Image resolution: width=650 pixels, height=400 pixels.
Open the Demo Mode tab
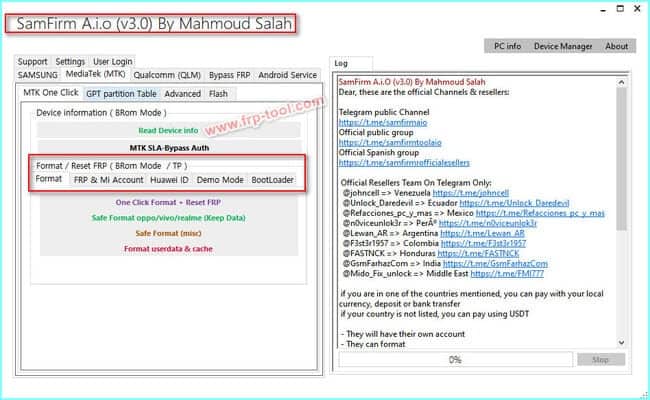tap(220, 180)
